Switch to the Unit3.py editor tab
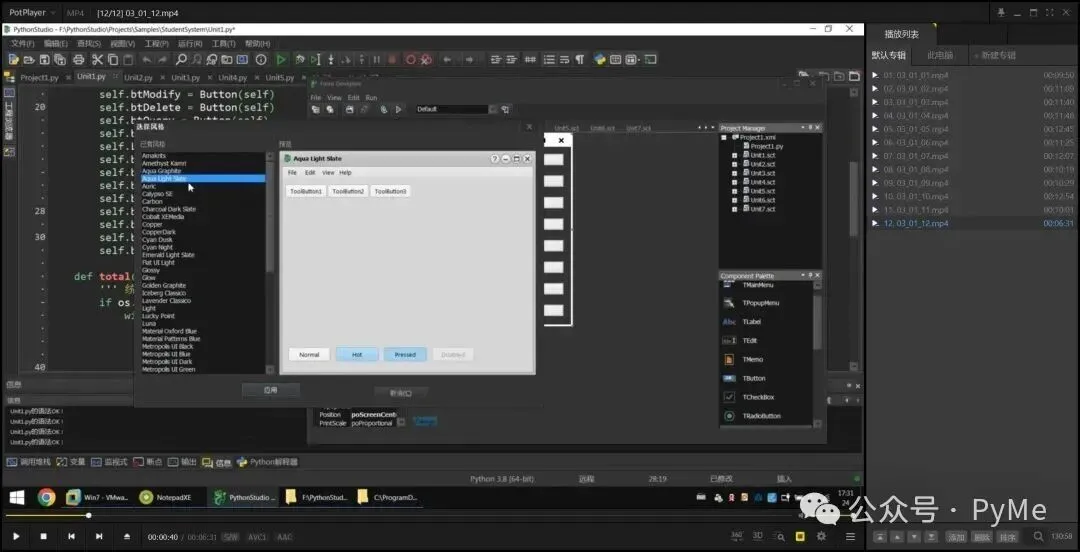 click(185, 77)
